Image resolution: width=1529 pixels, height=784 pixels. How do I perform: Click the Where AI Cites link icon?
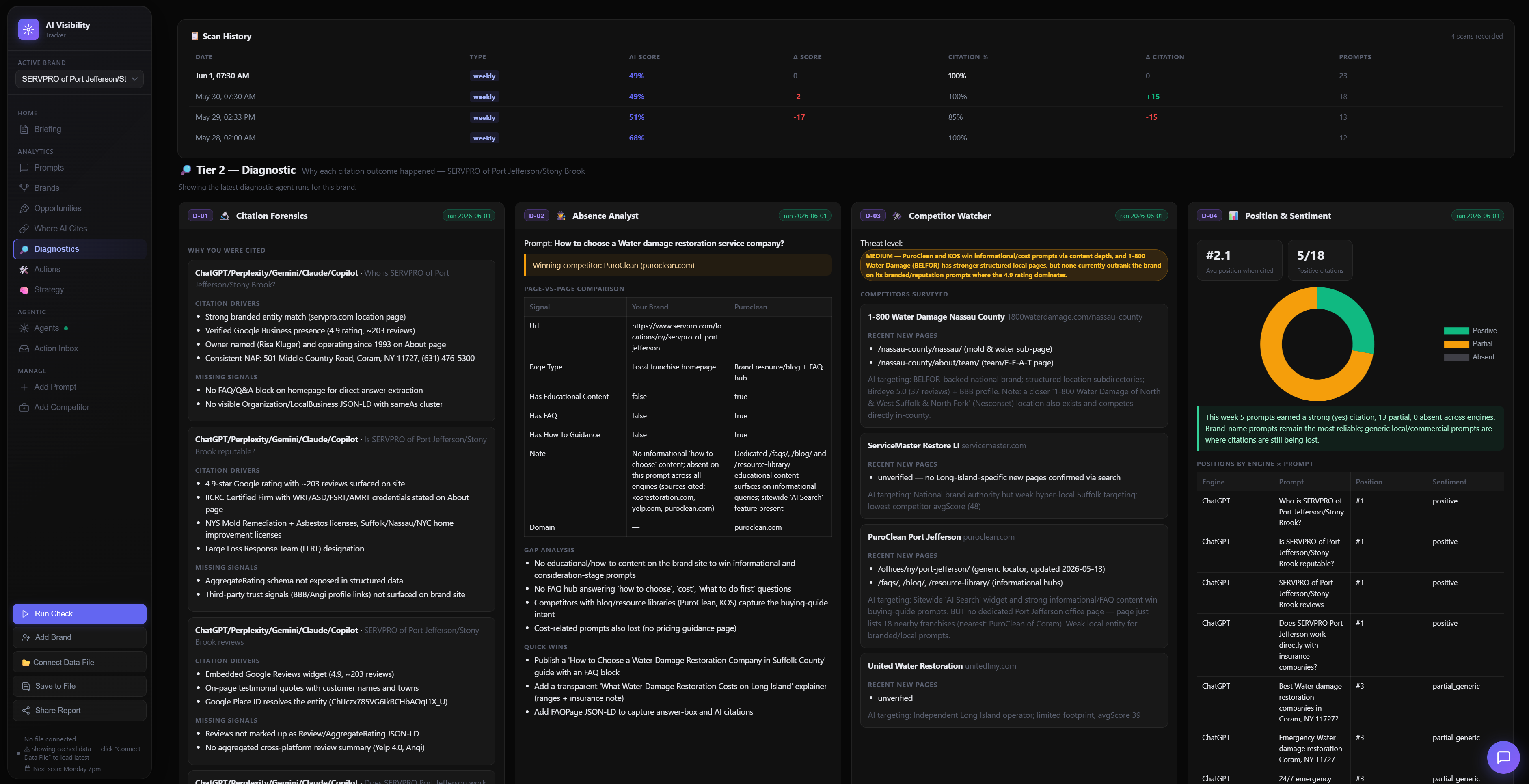[24, 229]
